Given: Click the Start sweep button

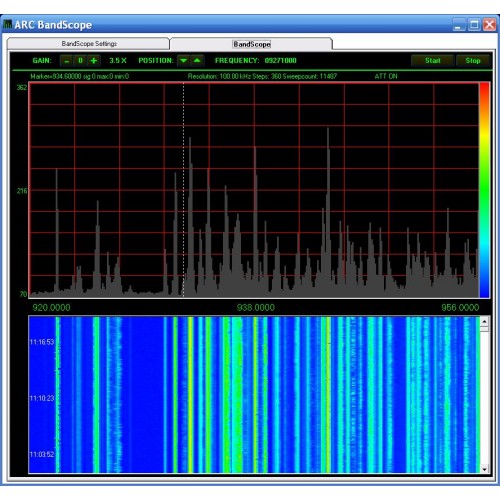Looking at the screenshot, I should pyautogui.click(x=432, y=61).
